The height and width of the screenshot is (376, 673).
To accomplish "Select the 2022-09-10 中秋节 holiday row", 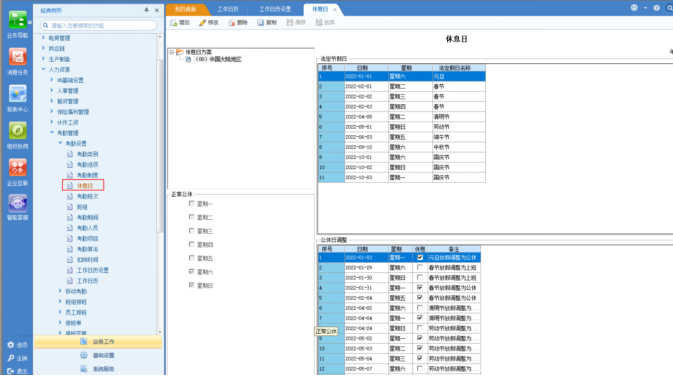I will tap(402, 147).
